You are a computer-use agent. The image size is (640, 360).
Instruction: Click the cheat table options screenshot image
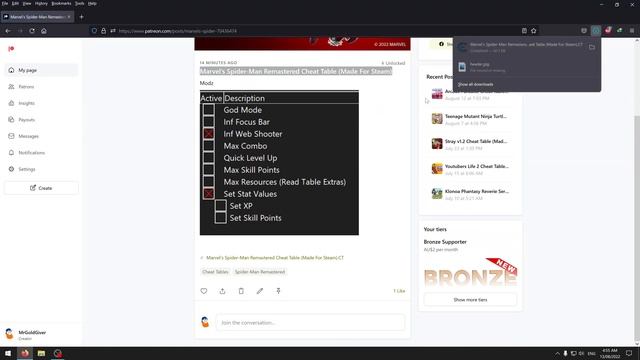click(x=279, y=162)
